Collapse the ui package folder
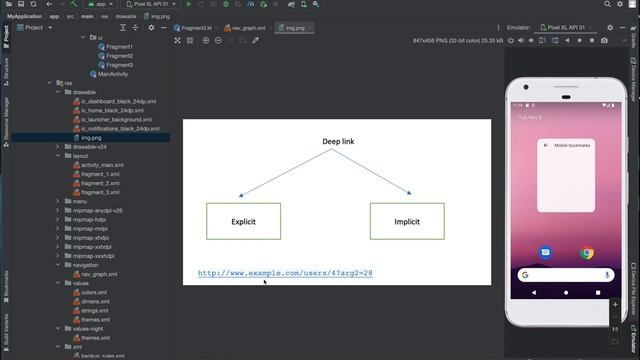Screen dimensions: 640x360 pyautogui.click(x=83, y=38)
